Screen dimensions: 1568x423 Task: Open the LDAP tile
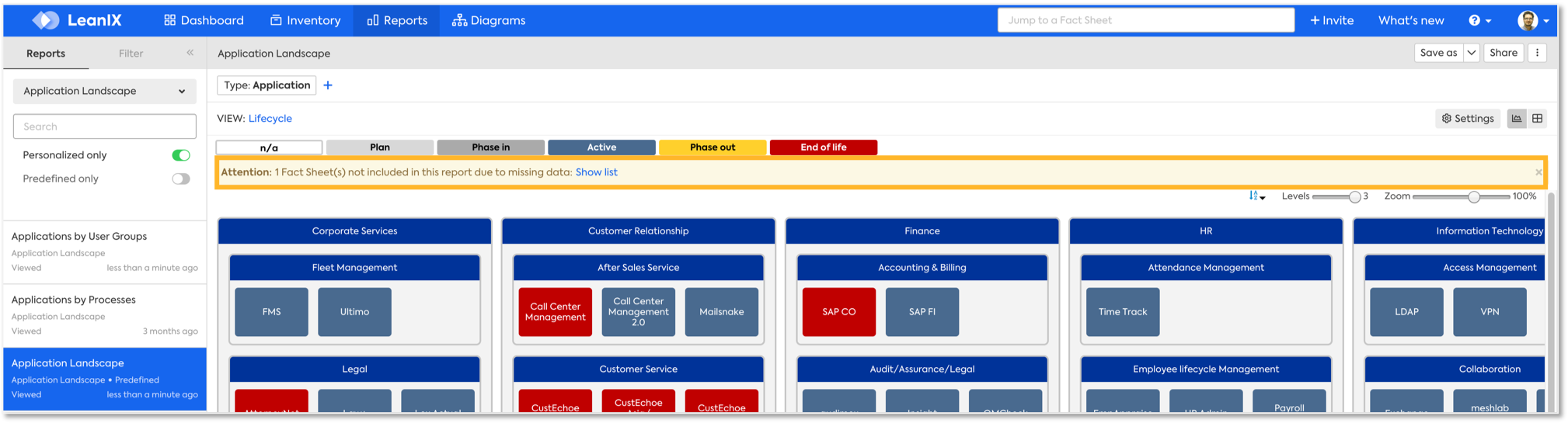[1406, 312]
